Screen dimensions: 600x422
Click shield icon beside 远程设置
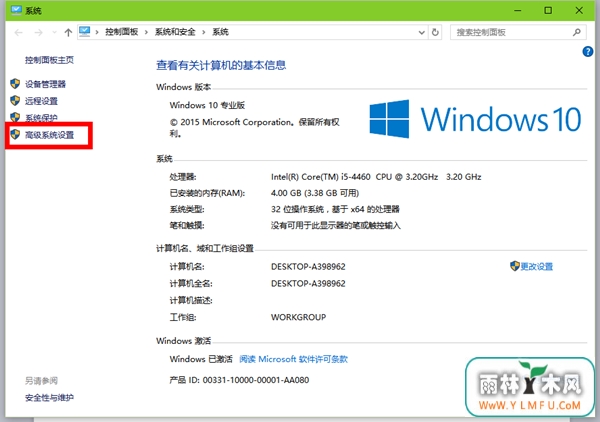tap(15, 101)
